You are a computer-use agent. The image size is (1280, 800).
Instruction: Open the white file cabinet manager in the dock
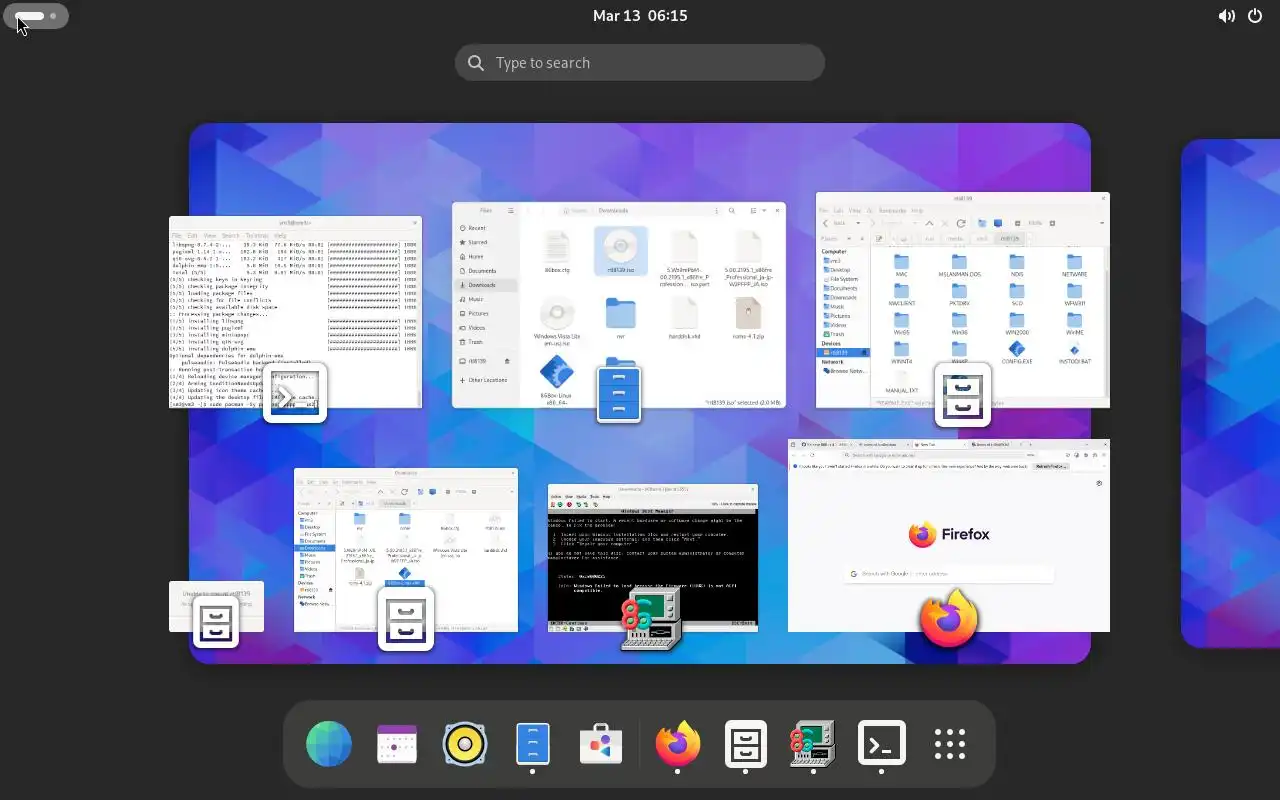(745, 745)
